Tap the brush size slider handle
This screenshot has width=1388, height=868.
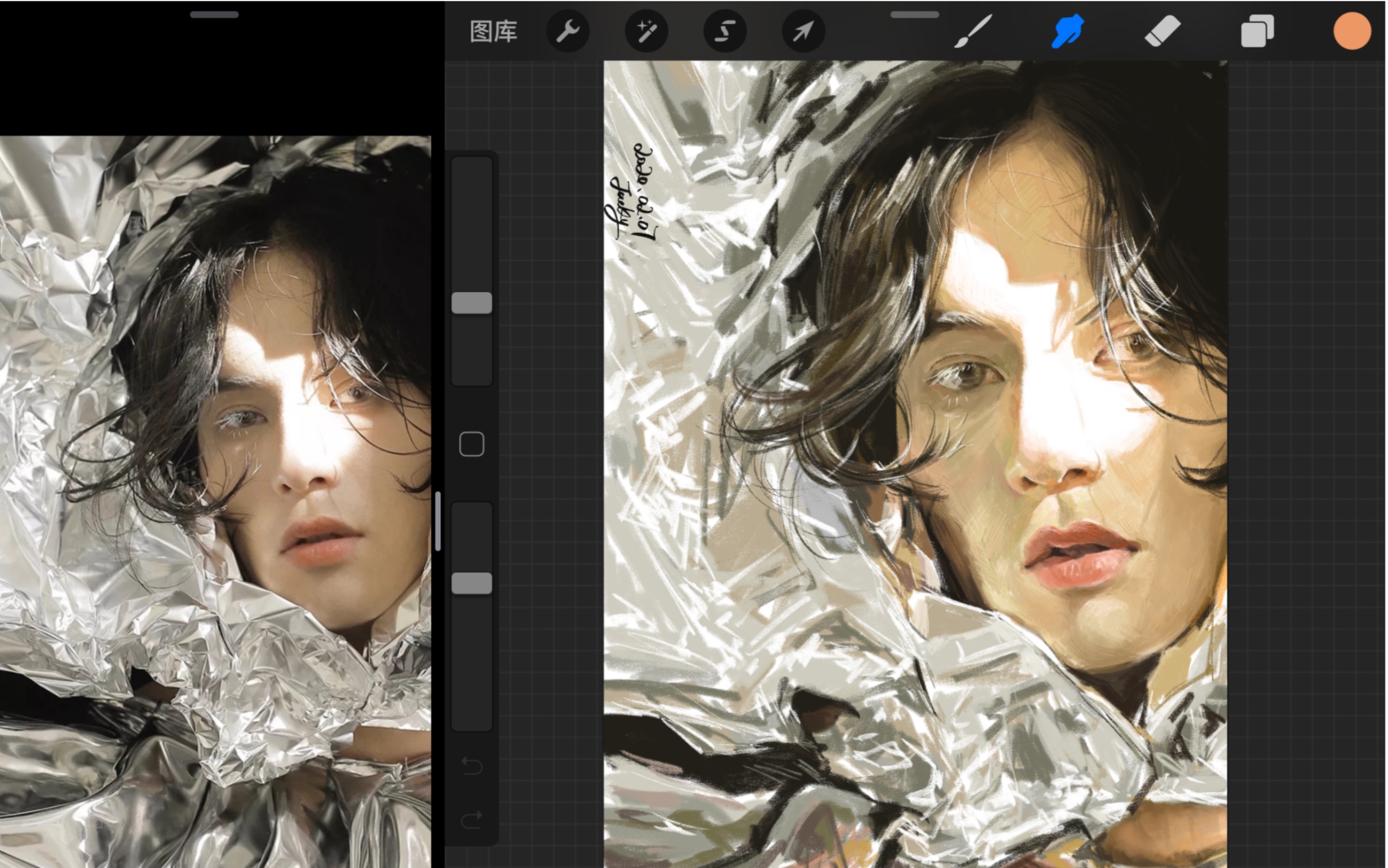pos(471,303)
